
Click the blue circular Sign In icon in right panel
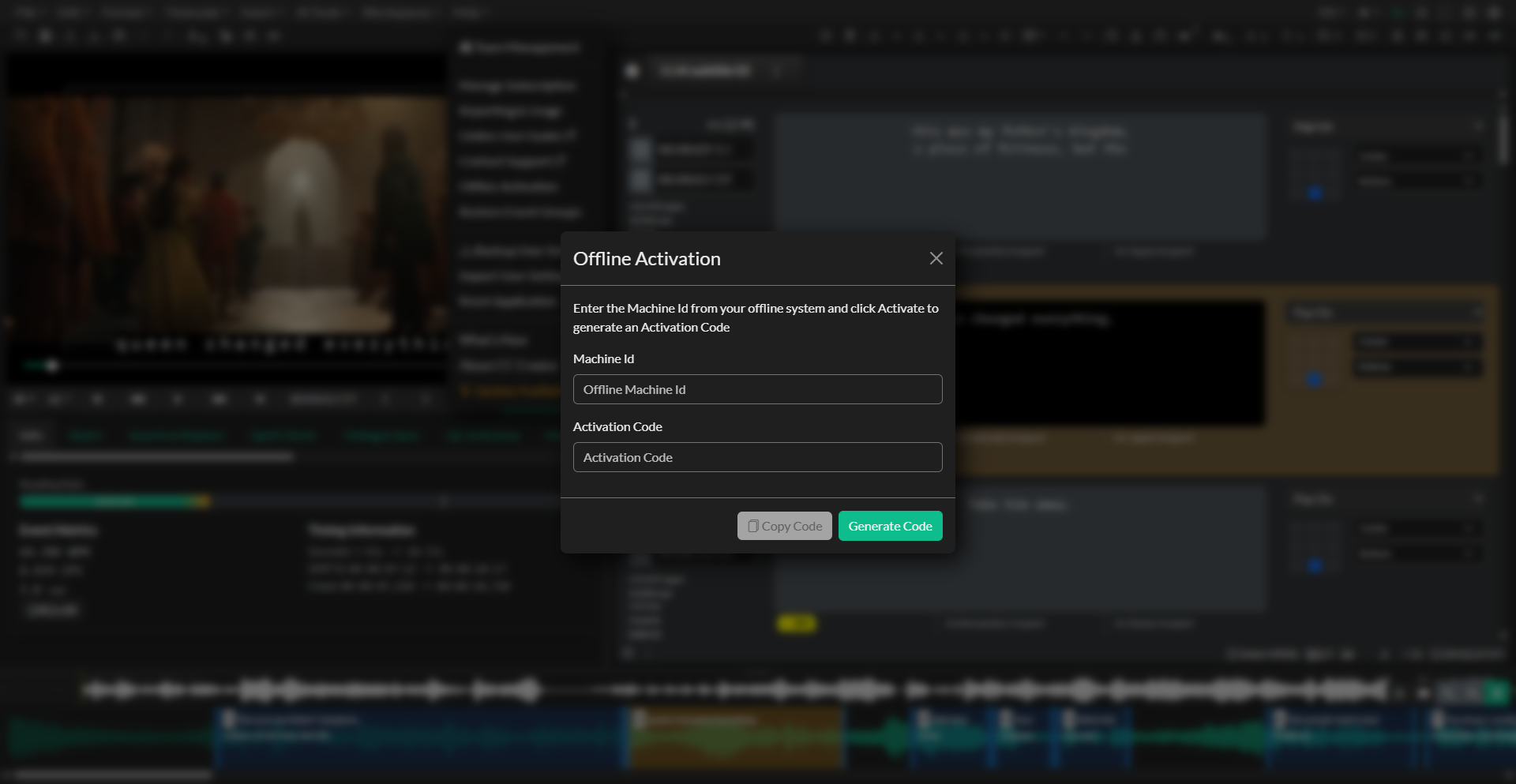(x=1315, y=192)
